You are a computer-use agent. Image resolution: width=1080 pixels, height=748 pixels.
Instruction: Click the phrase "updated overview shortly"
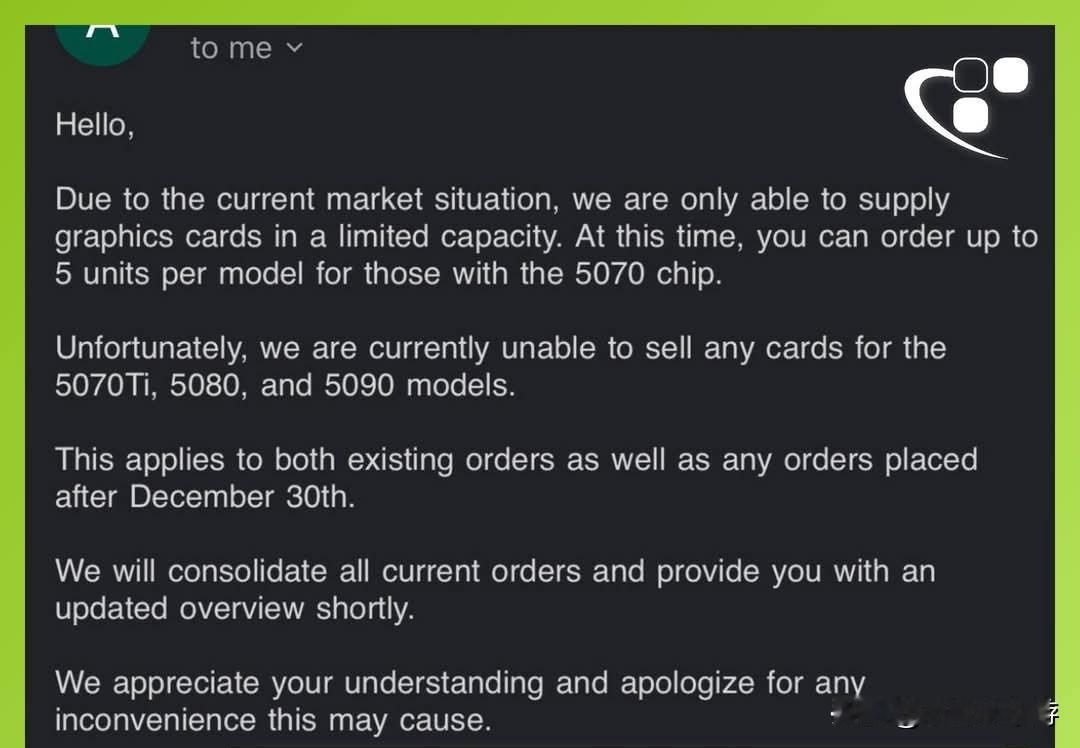pyautogui.click(x=234, y=608)
